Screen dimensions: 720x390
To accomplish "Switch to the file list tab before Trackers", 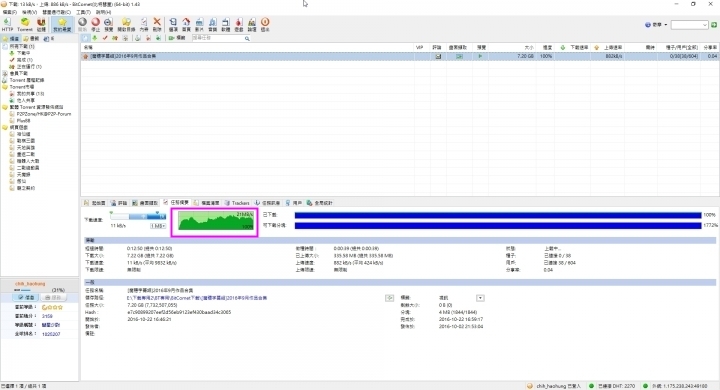I will tap(207, 203).
